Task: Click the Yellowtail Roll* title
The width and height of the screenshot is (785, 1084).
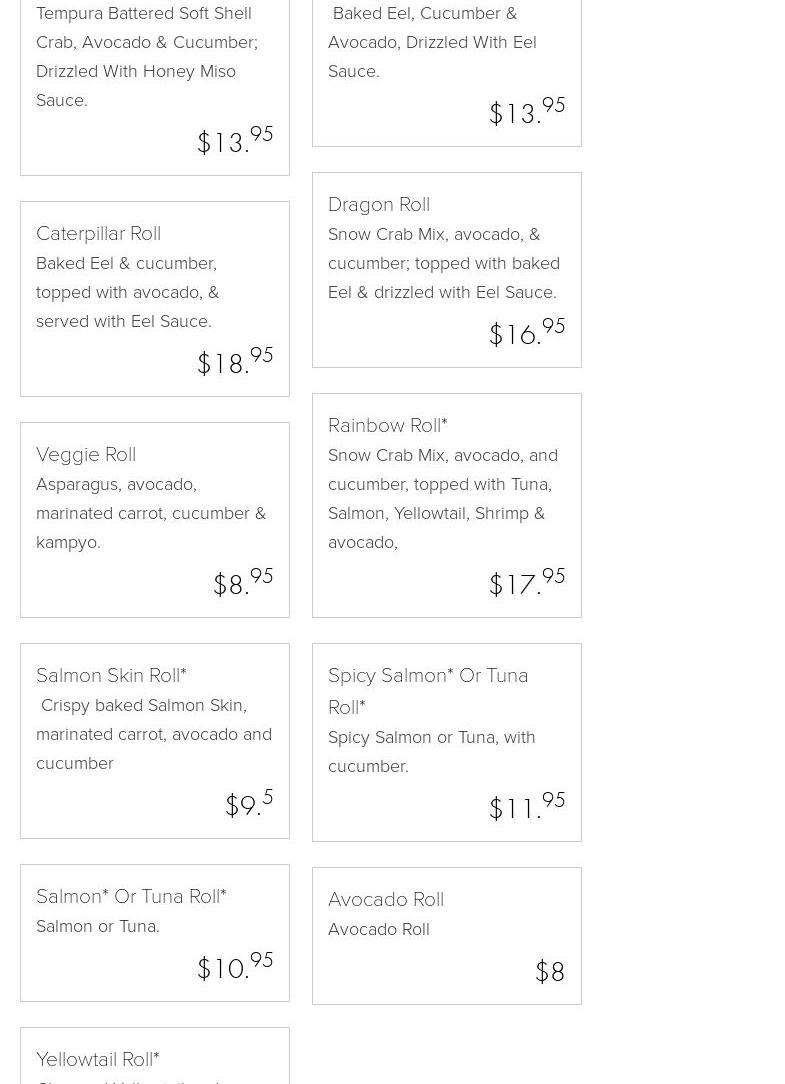Action: coord(98,1059)
